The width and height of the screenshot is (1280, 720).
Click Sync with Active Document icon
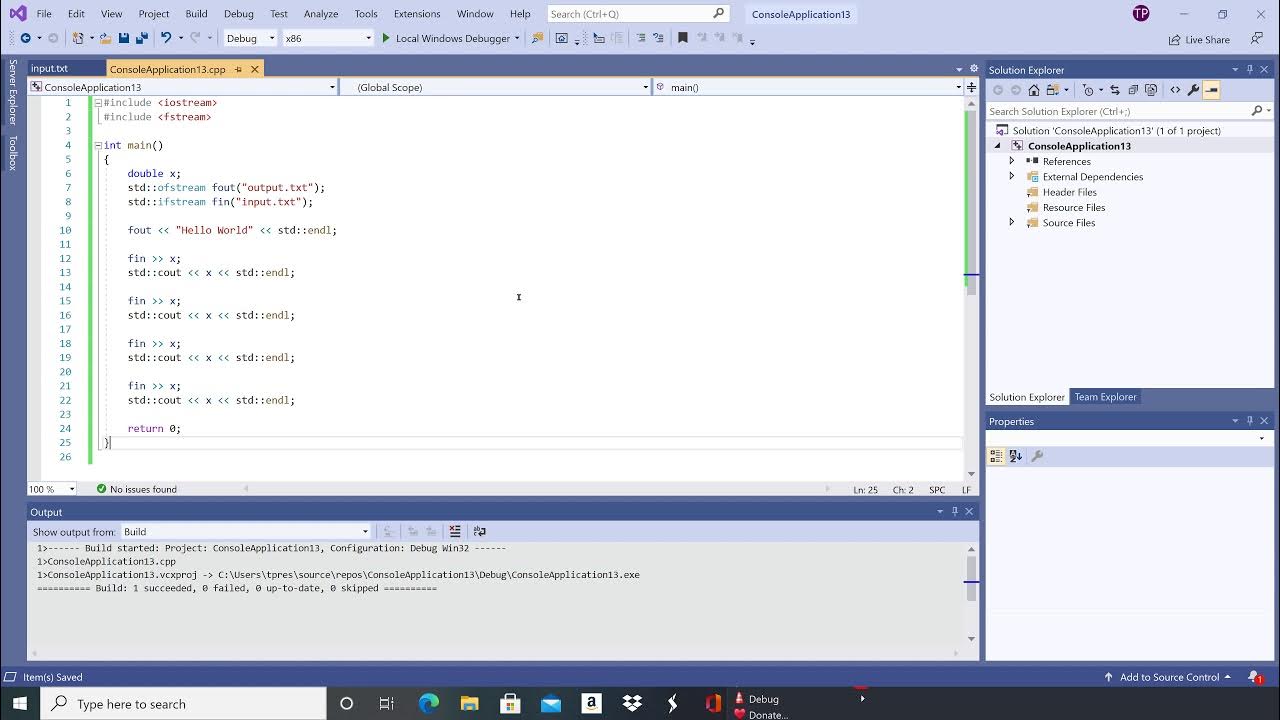pos(1114,90)
